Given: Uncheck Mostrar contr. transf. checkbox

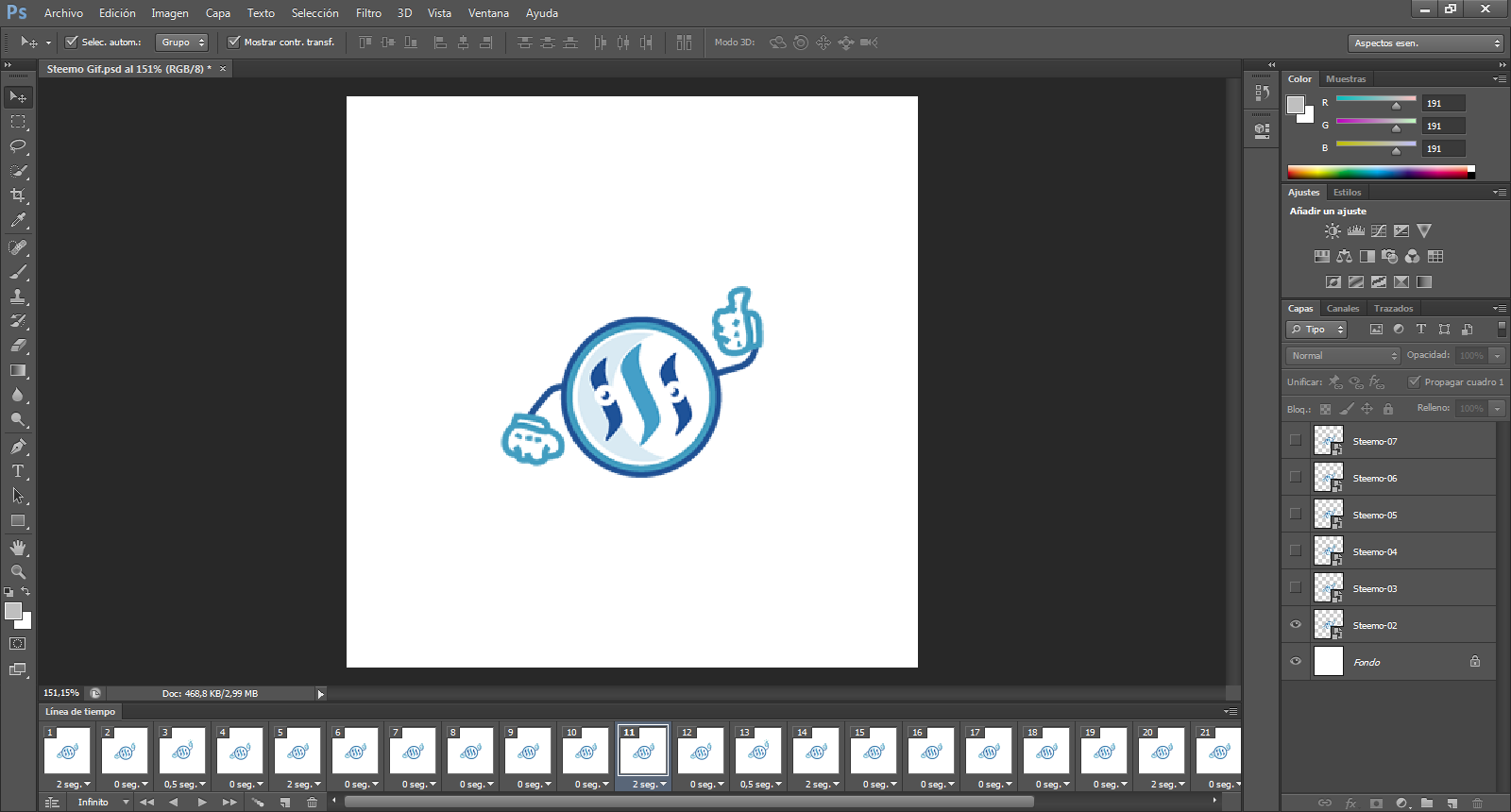Looking at the screenshot, I should tap(234, 42).
